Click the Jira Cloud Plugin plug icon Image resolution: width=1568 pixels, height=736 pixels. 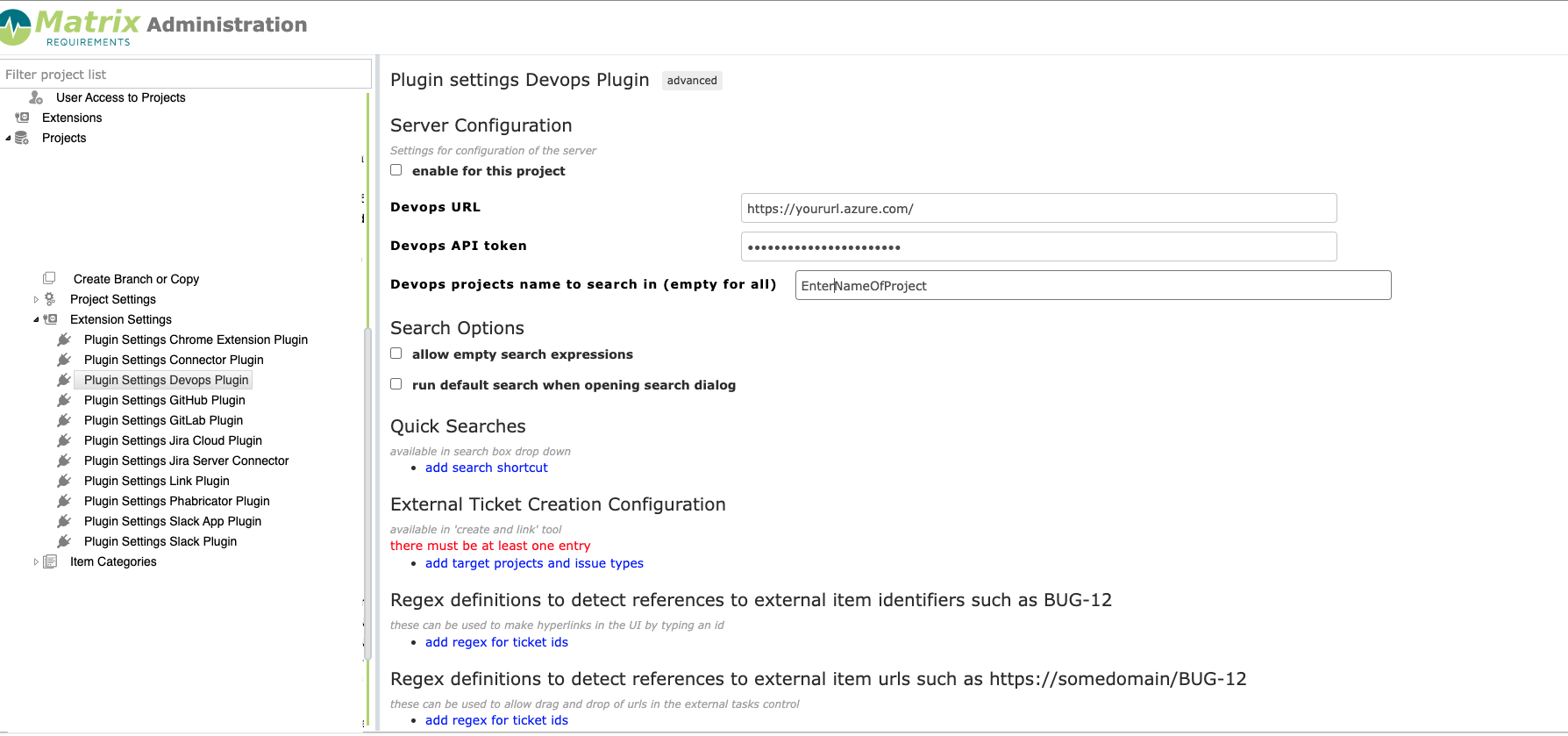(64, 440)
